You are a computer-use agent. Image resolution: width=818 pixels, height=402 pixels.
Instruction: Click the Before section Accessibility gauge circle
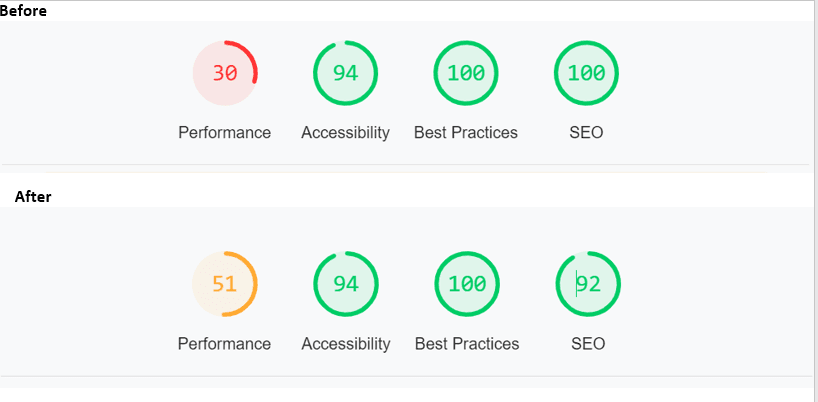[x=345, y=73]
